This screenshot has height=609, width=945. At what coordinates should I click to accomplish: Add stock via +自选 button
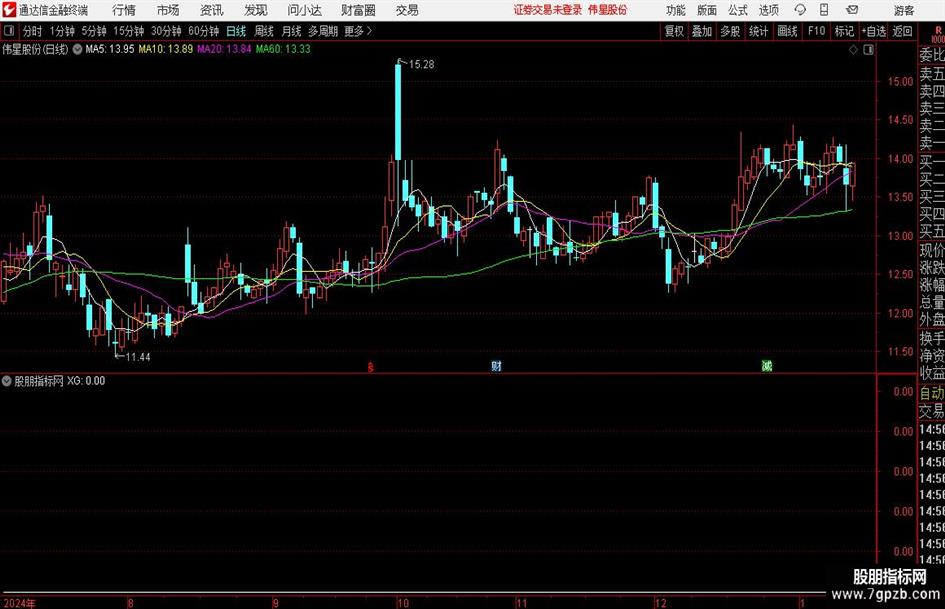point(874,31)
